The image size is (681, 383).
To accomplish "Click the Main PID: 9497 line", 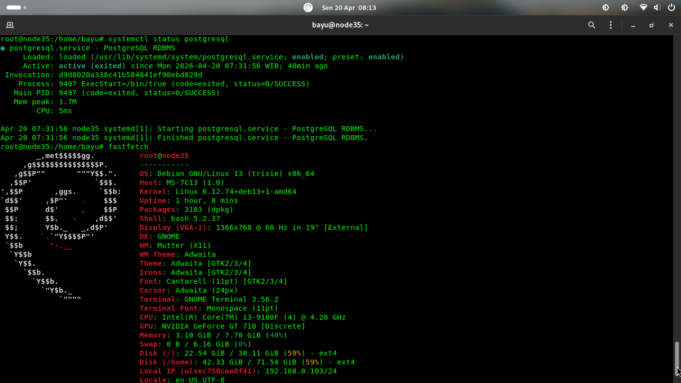I will (x=116, y=93).
